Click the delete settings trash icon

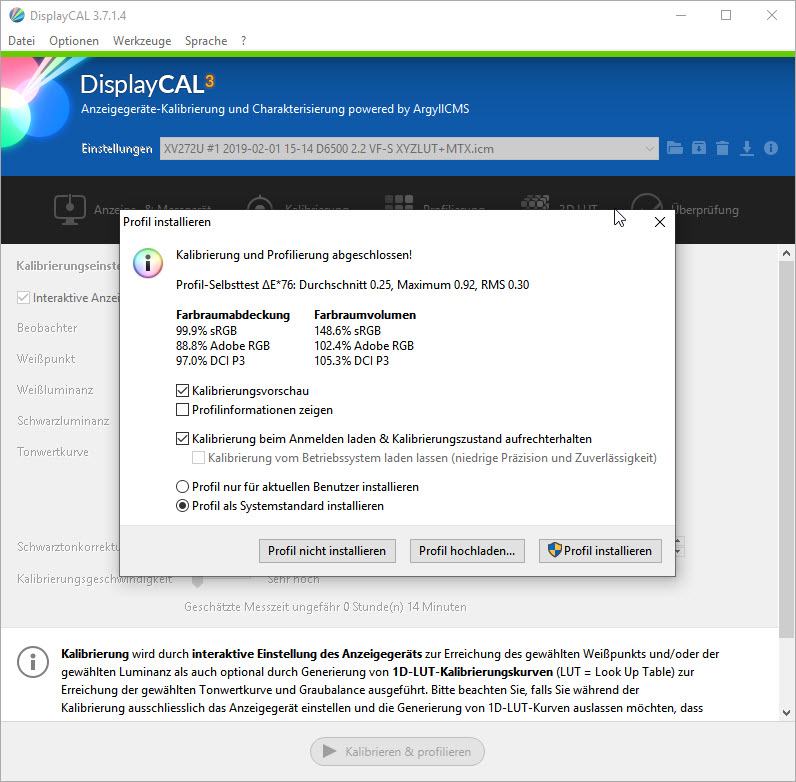(722, 148)
